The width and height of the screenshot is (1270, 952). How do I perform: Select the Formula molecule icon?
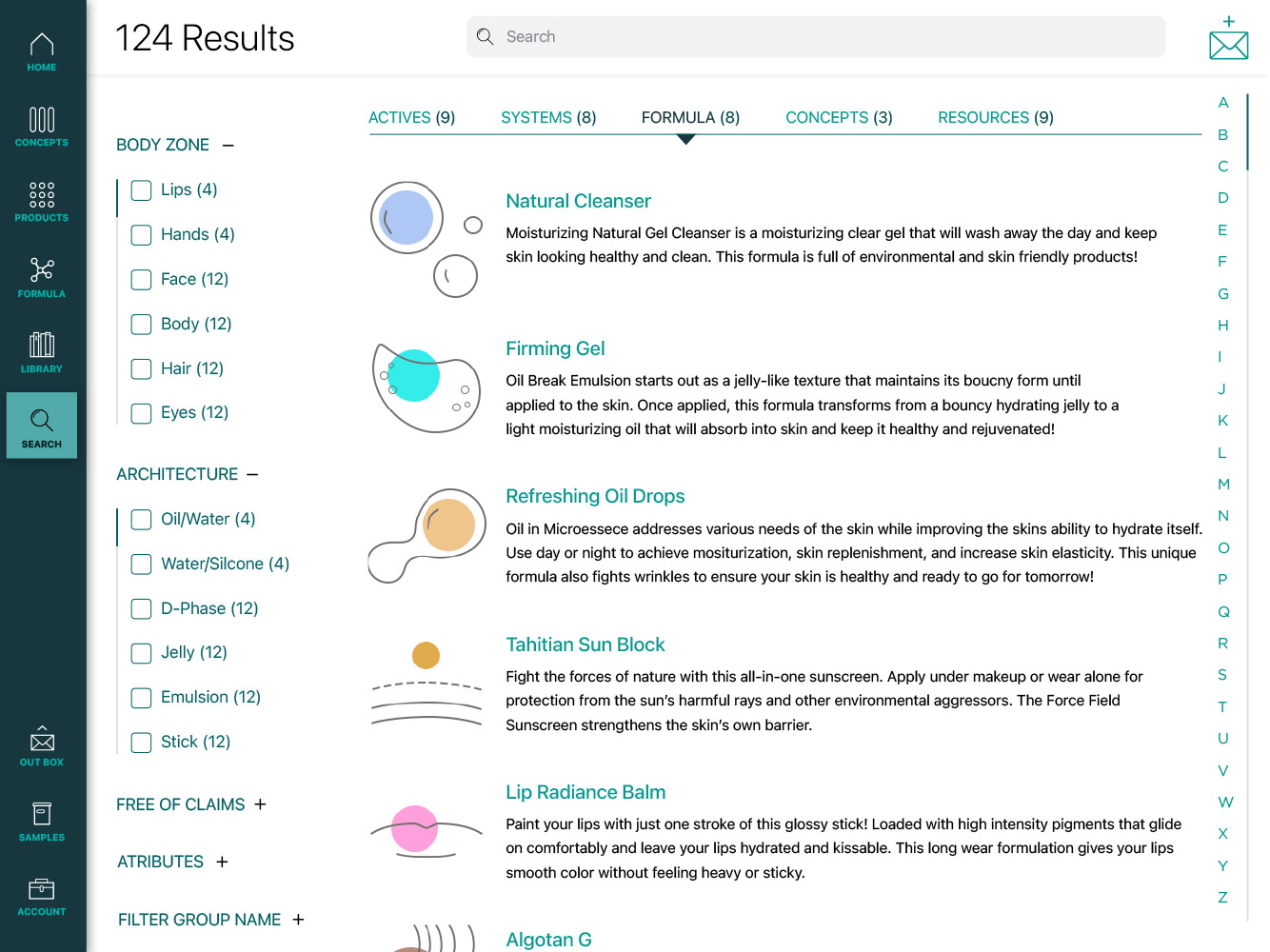click(x=42, y=278)
